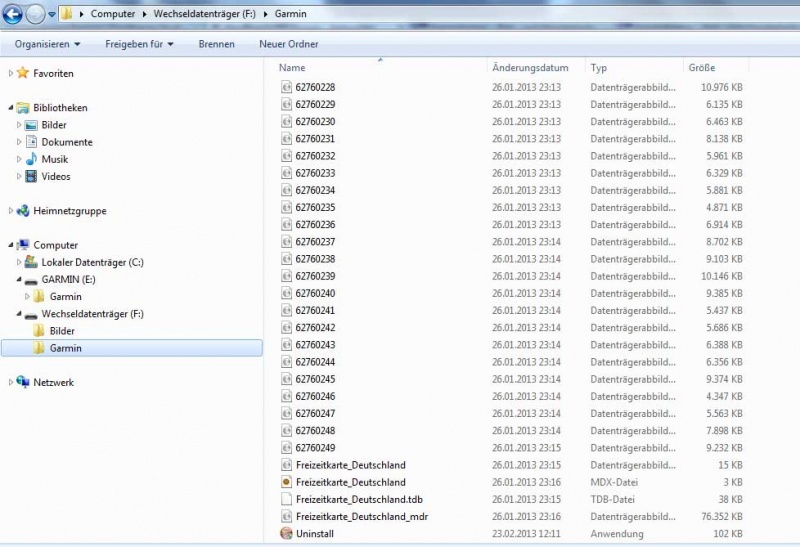Image resolution: width=800 pixels, height=547 pixels.
Task: Click the Bilder library icon
Action: click(x=31, y=125)
